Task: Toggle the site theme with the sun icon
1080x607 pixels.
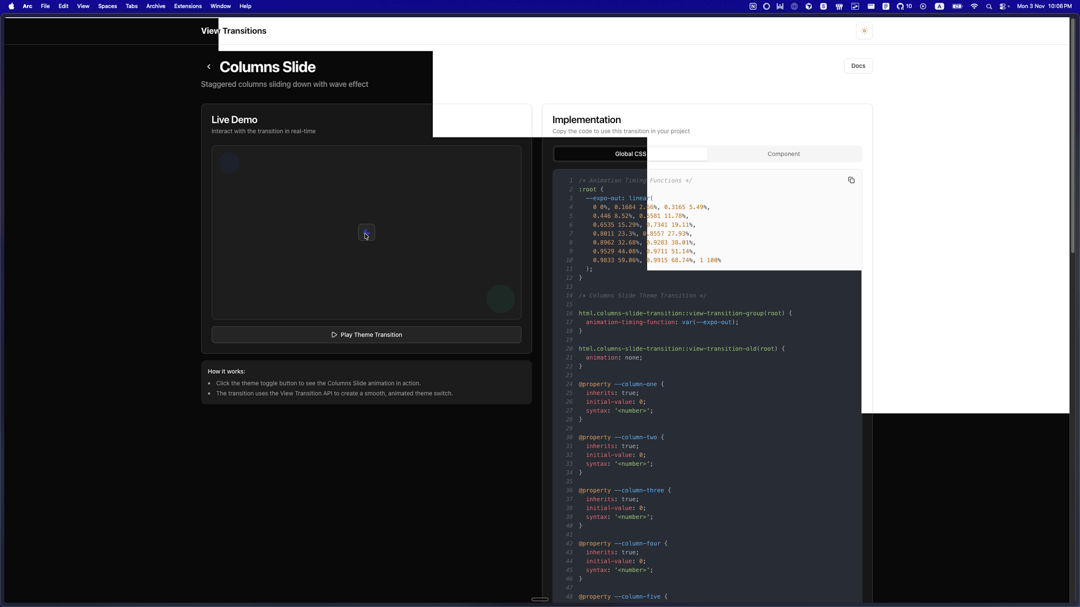Action: pos(864,31)
